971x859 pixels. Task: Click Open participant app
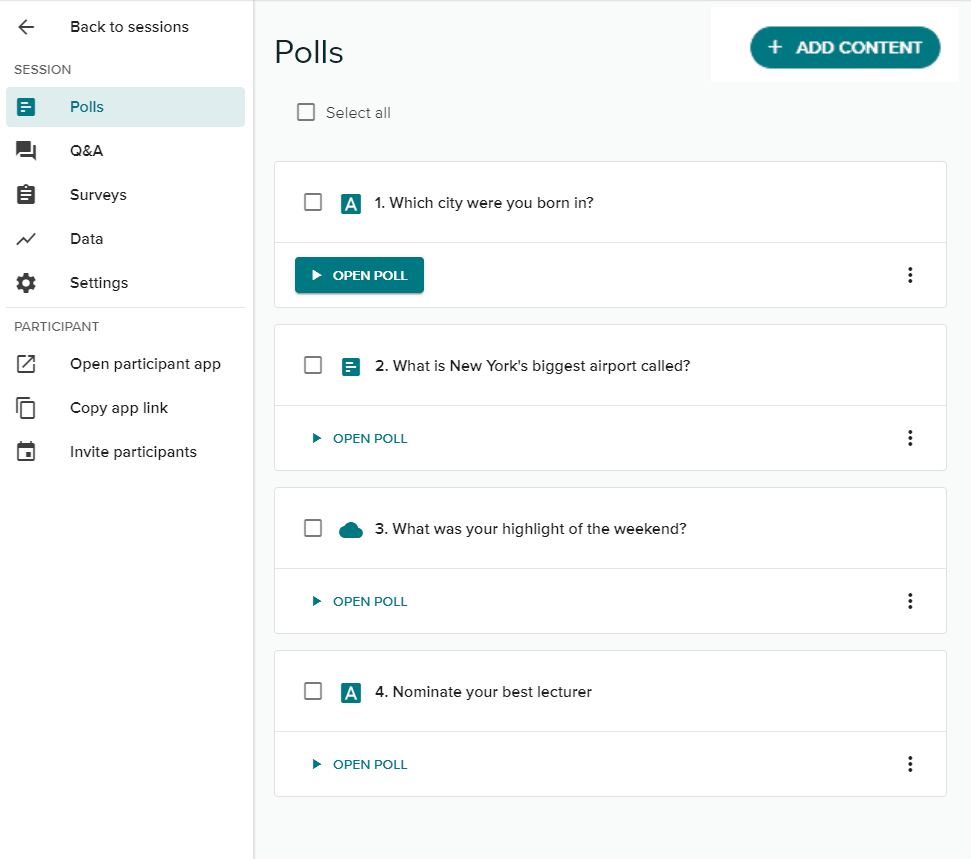coord(125,364)
